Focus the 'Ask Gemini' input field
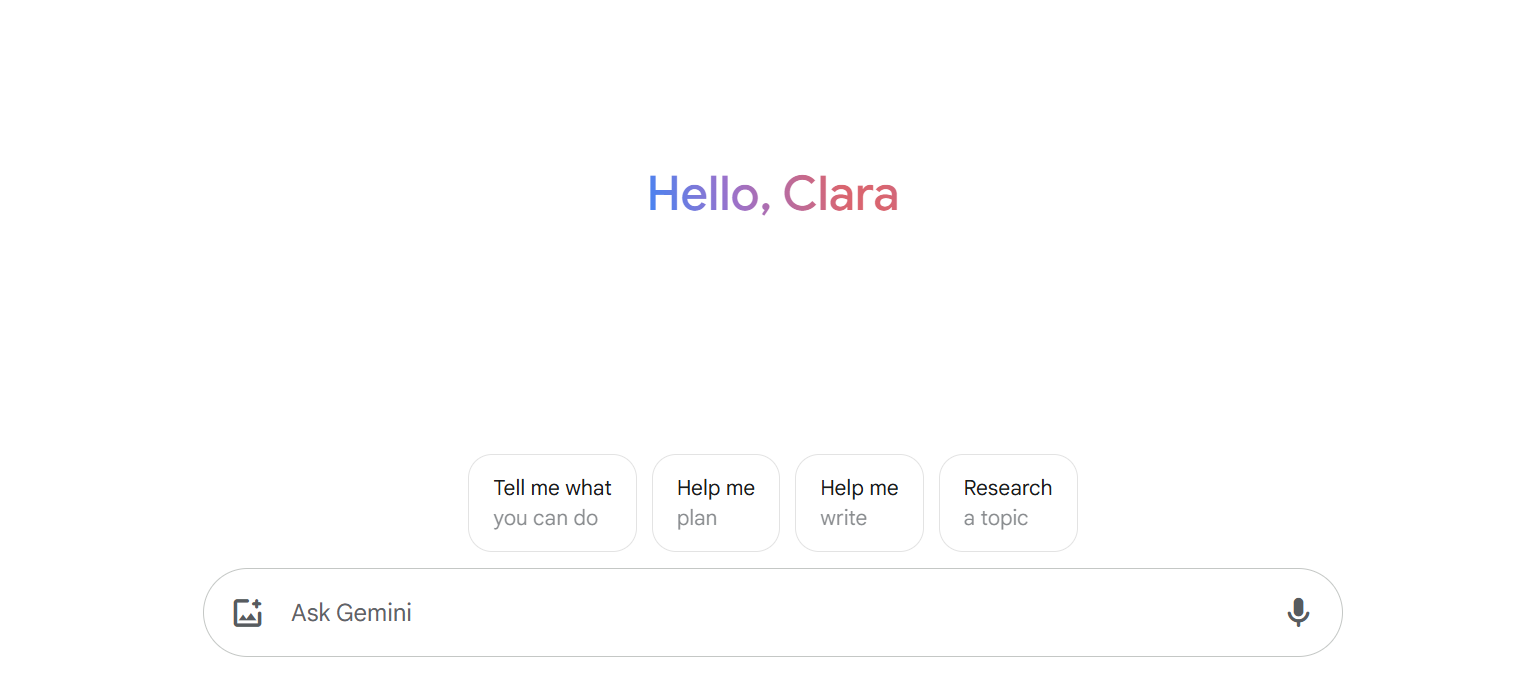This screenshot has width=1515, height=698. pos(772,613)
